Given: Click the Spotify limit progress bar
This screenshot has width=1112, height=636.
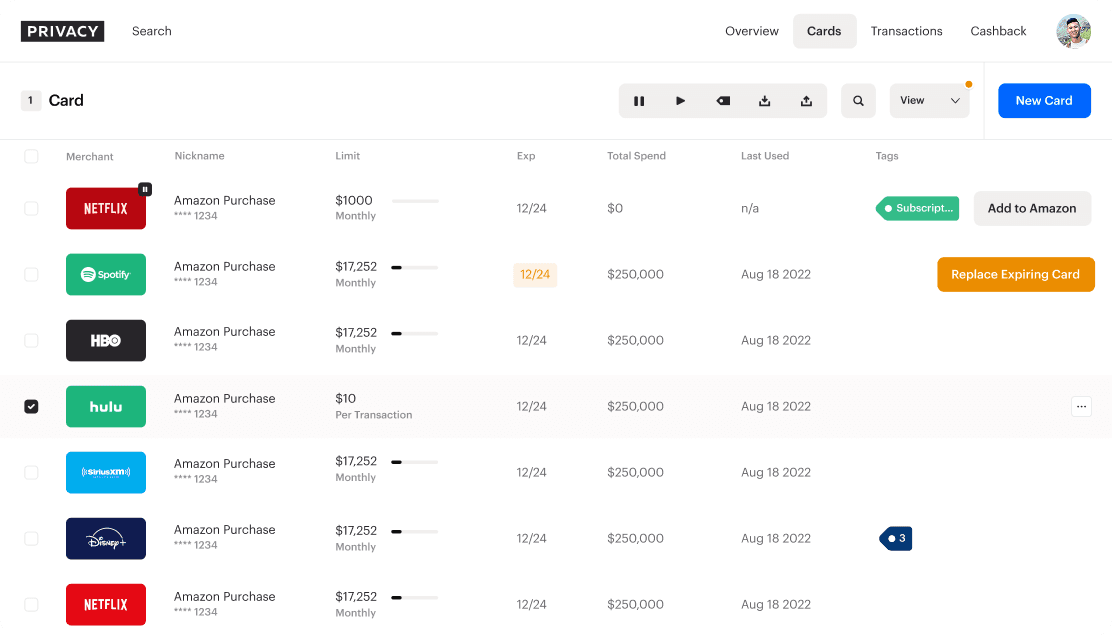Looking at the screenshot, I should pyautogui.click(x=415, y=267).
